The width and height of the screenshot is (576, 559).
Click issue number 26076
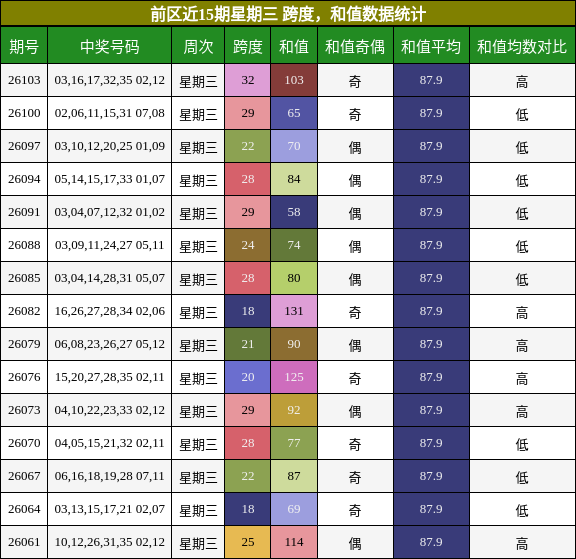[x=24, y=377]
